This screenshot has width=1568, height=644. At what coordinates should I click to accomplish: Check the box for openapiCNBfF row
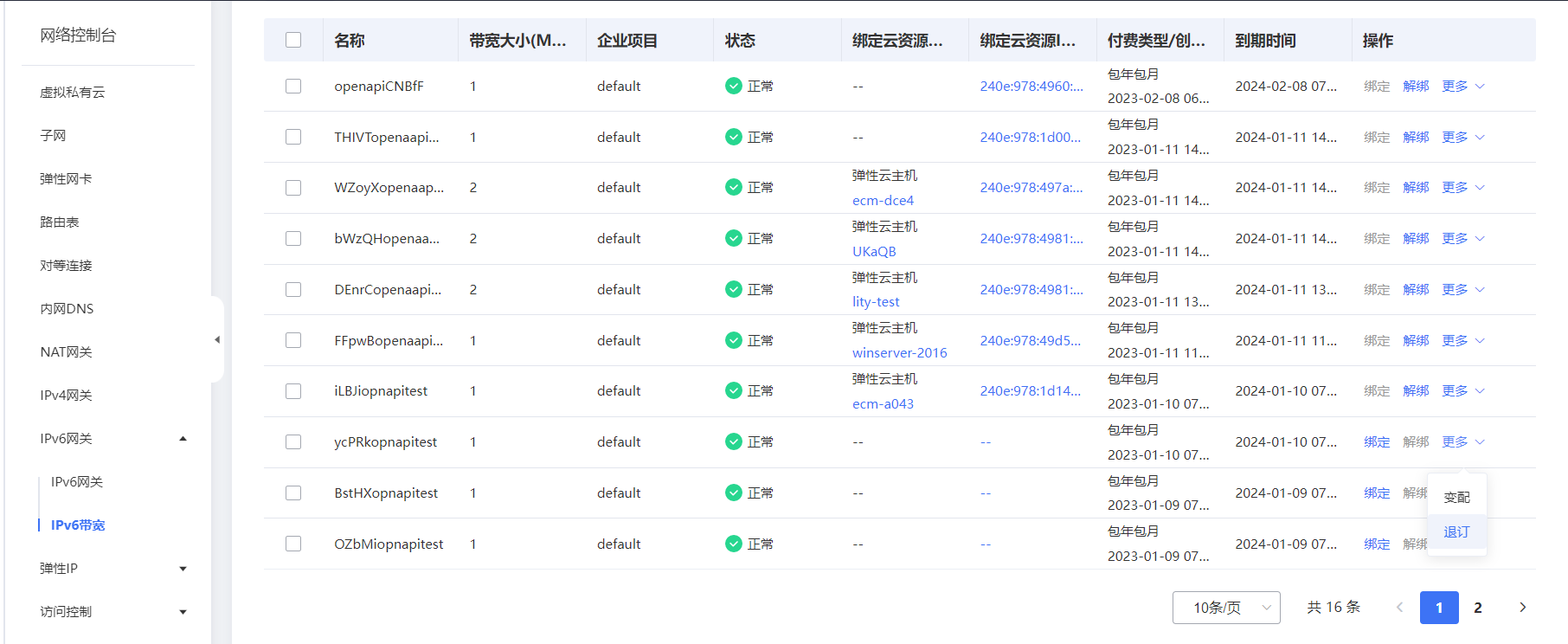pos(293,87)
